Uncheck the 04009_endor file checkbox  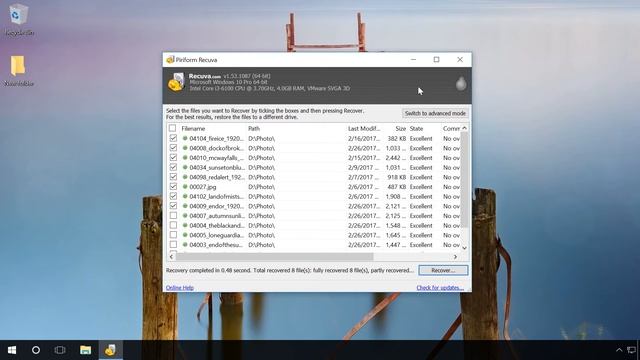tap(173, 206)
